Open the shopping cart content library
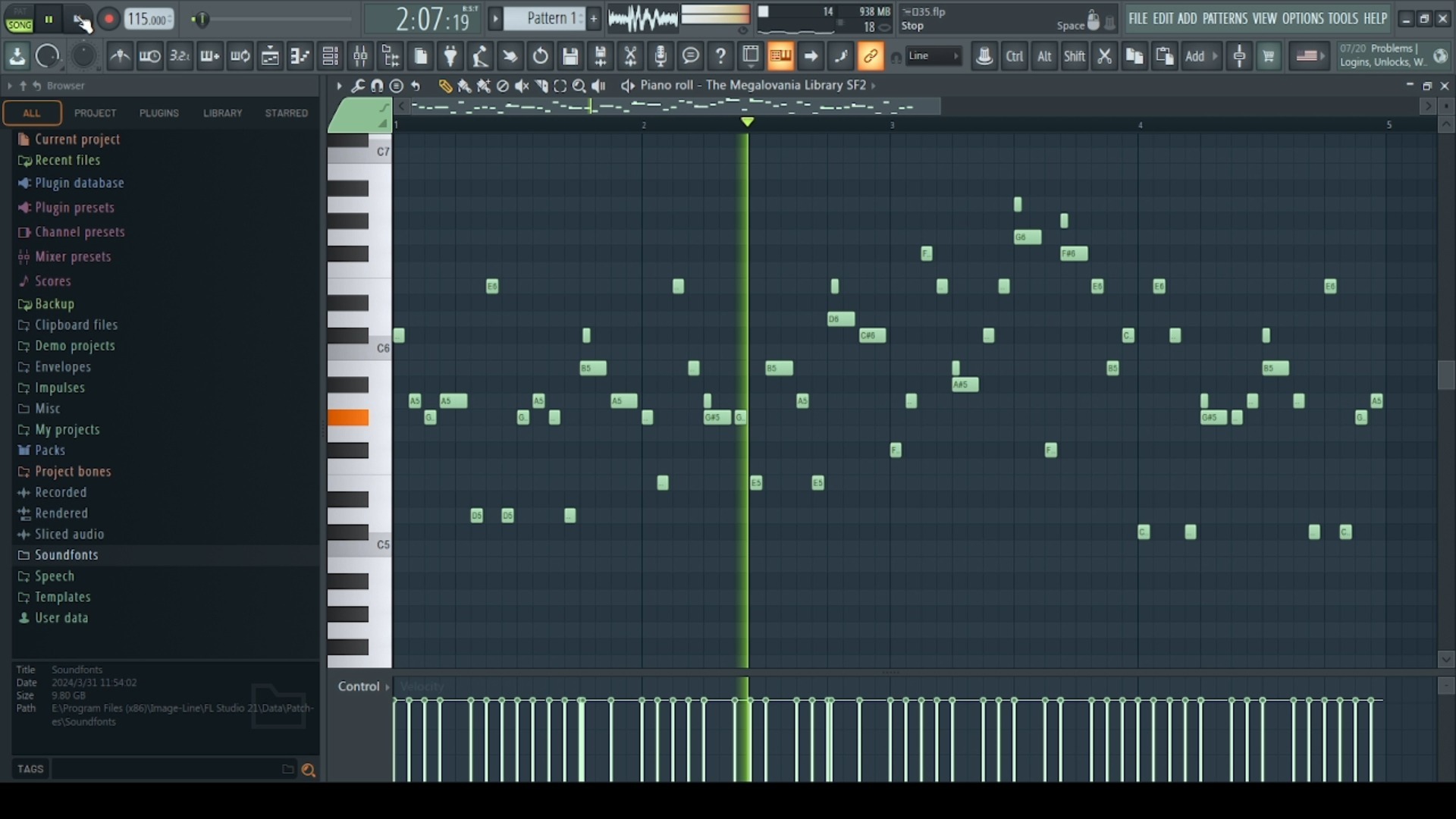This screenshot has width=1456, height=819. tap(1269, 56)
